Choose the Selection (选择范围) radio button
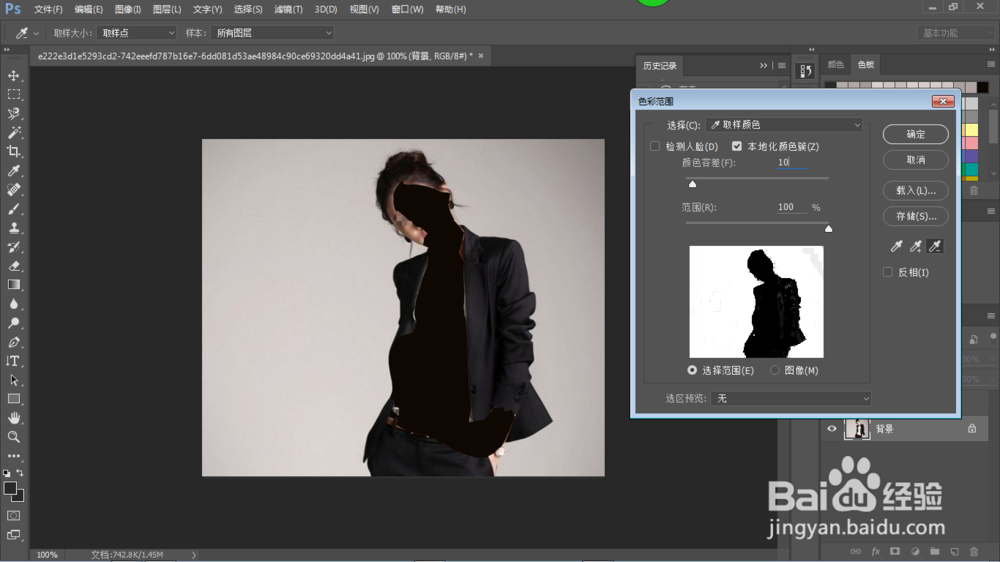Viewport: 1000px width, 562px height. [x=692, y=370]
